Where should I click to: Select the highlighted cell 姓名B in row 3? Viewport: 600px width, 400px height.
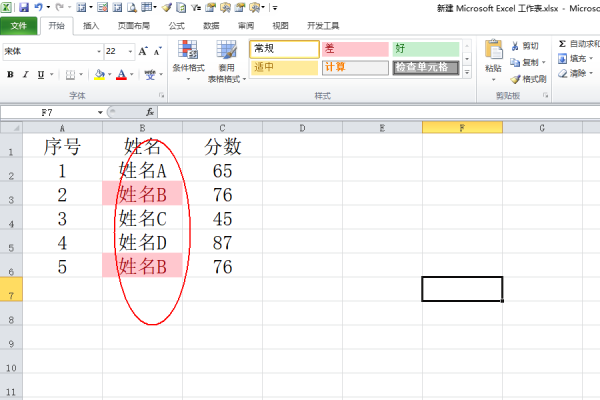(142, 194)
